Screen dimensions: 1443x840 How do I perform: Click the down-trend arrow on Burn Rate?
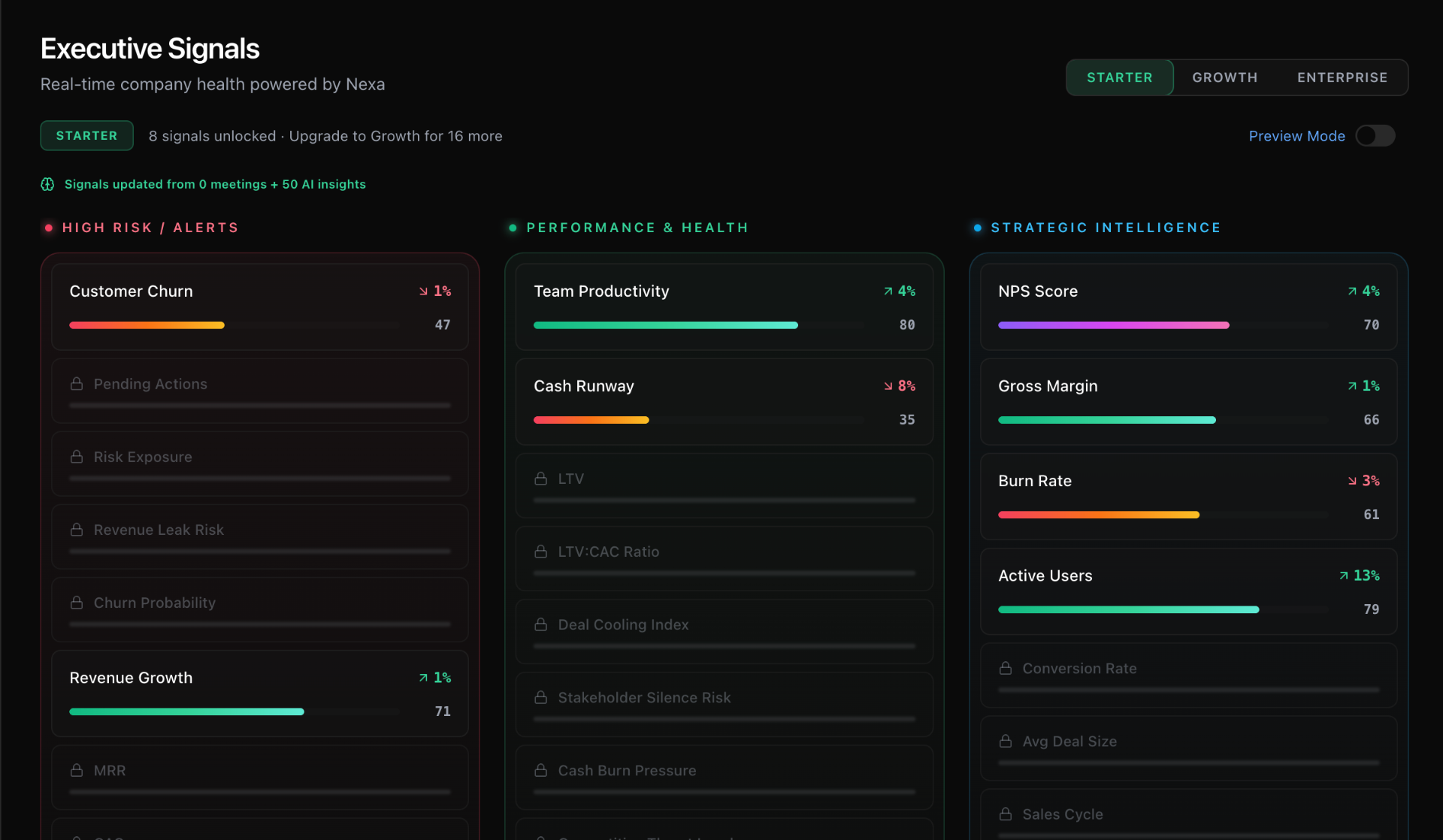[1352, 481]
